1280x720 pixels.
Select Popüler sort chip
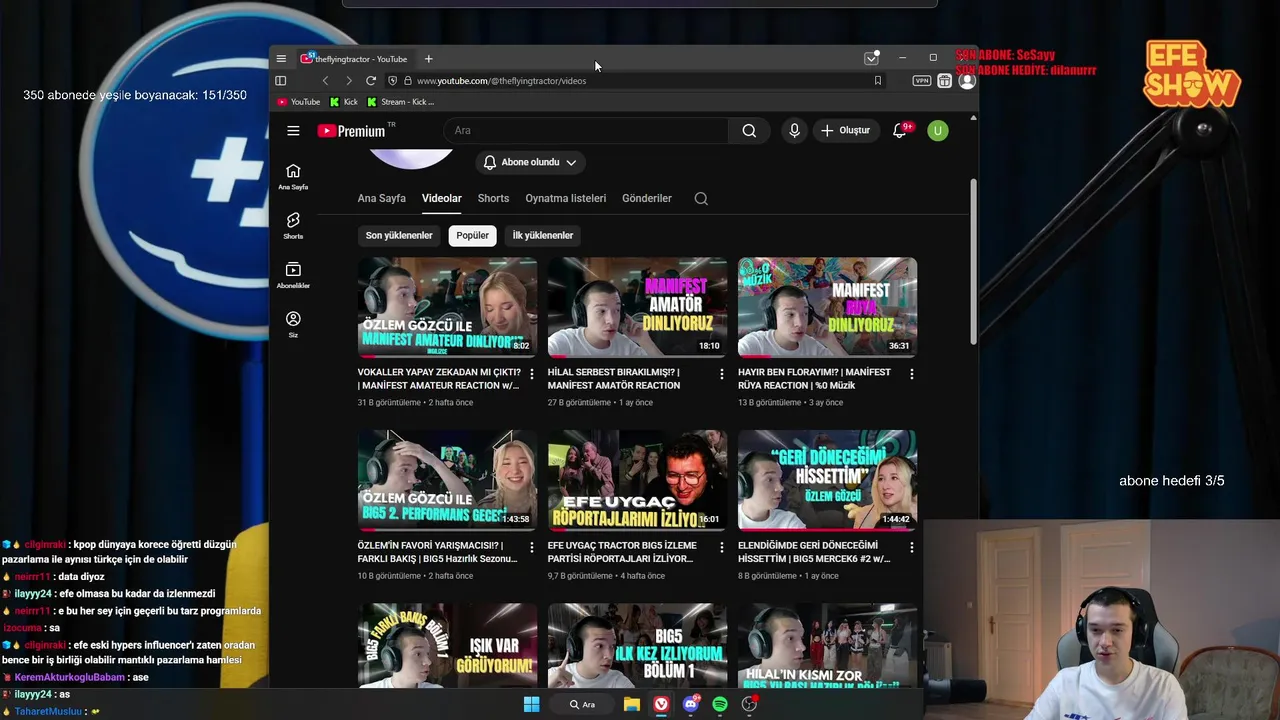pyautogui.click(x=472, y=236)
